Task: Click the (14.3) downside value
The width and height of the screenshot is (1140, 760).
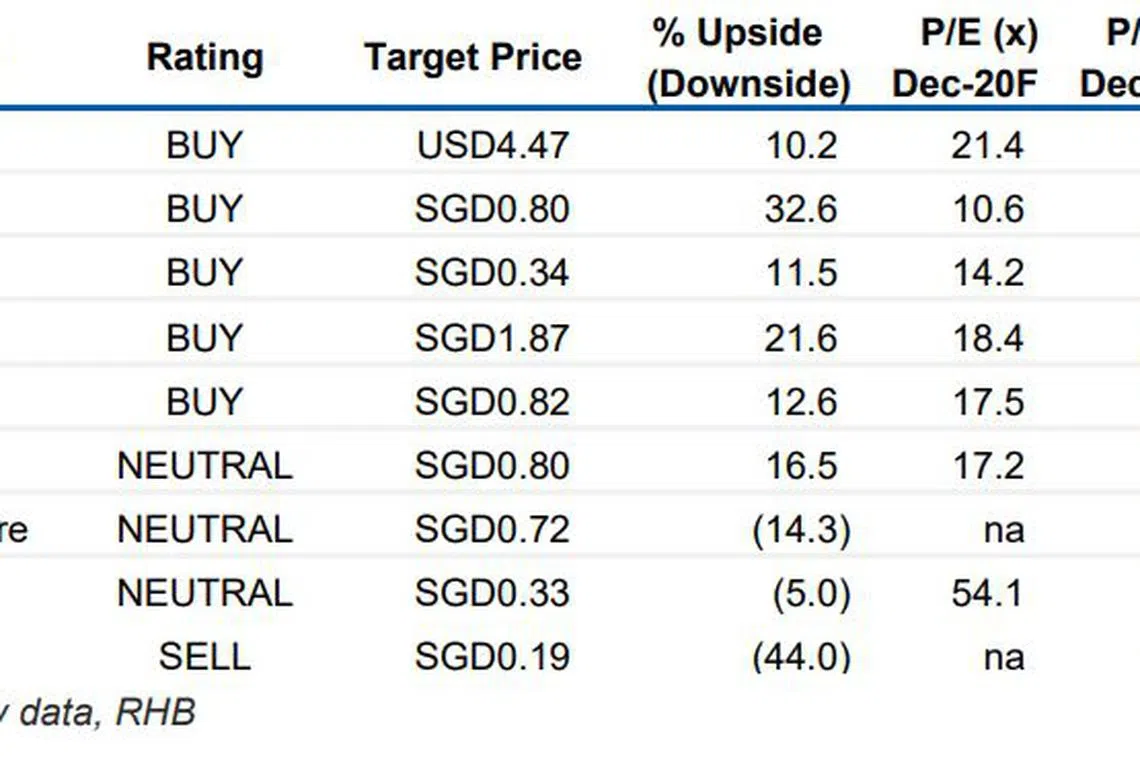Action: [801, 530]
